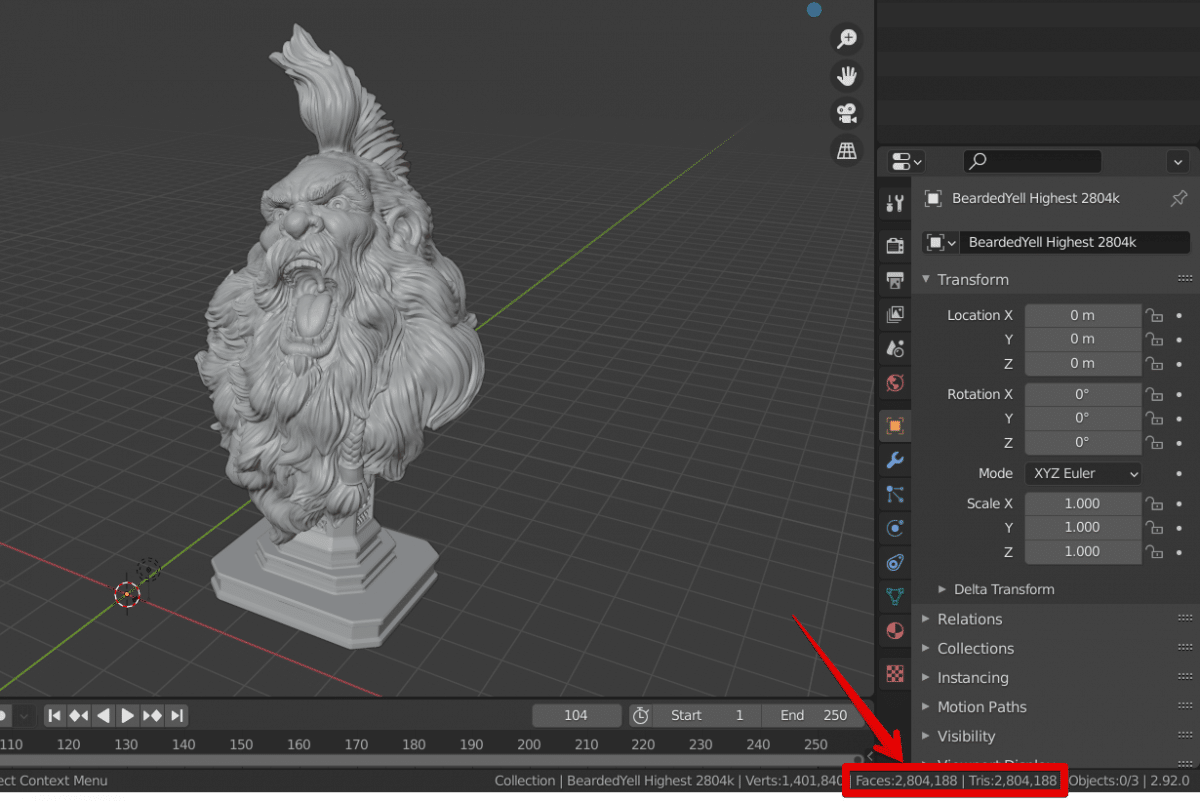
Task: Click the Scale Y value field
Action: click(1083, 527)
